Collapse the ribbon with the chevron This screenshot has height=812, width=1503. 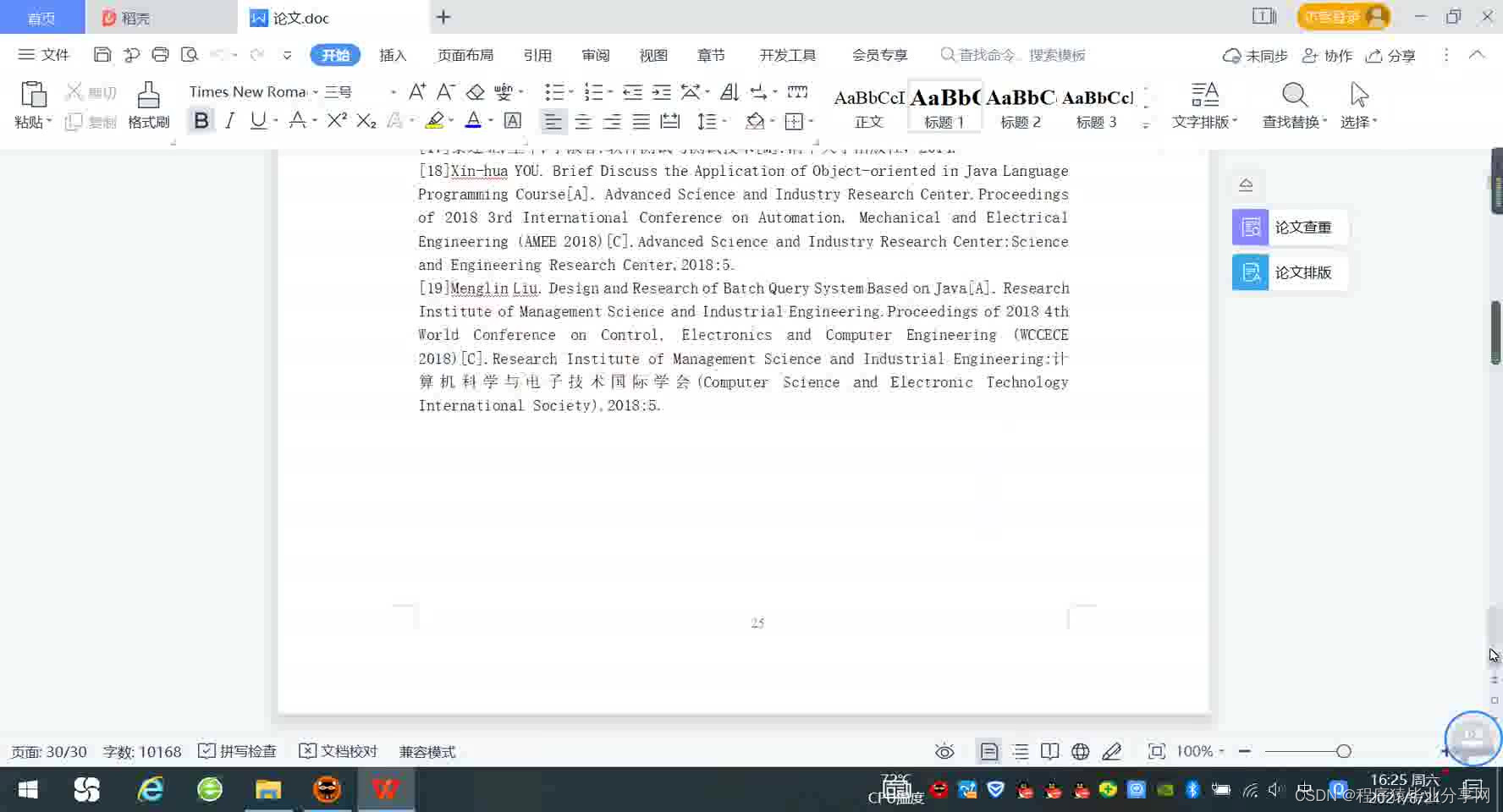click(x=1477, y=55)
